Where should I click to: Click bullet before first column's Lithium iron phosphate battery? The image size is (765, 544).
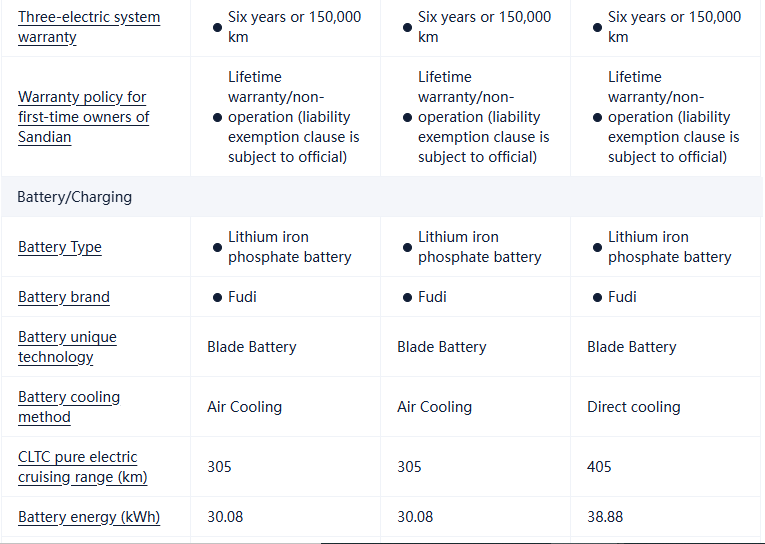click(217, 248)
